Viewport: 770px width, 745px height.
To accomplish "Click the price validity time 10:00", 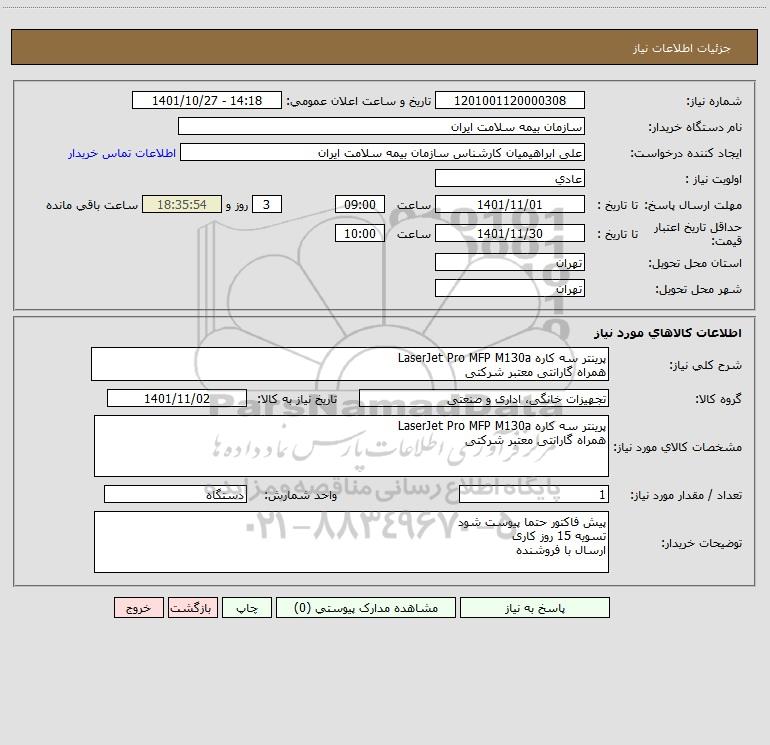I will tap(359, 233).
